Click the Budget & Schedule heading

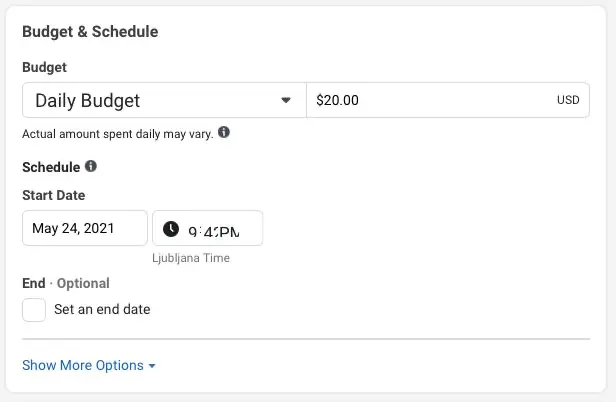click(90, 31)
